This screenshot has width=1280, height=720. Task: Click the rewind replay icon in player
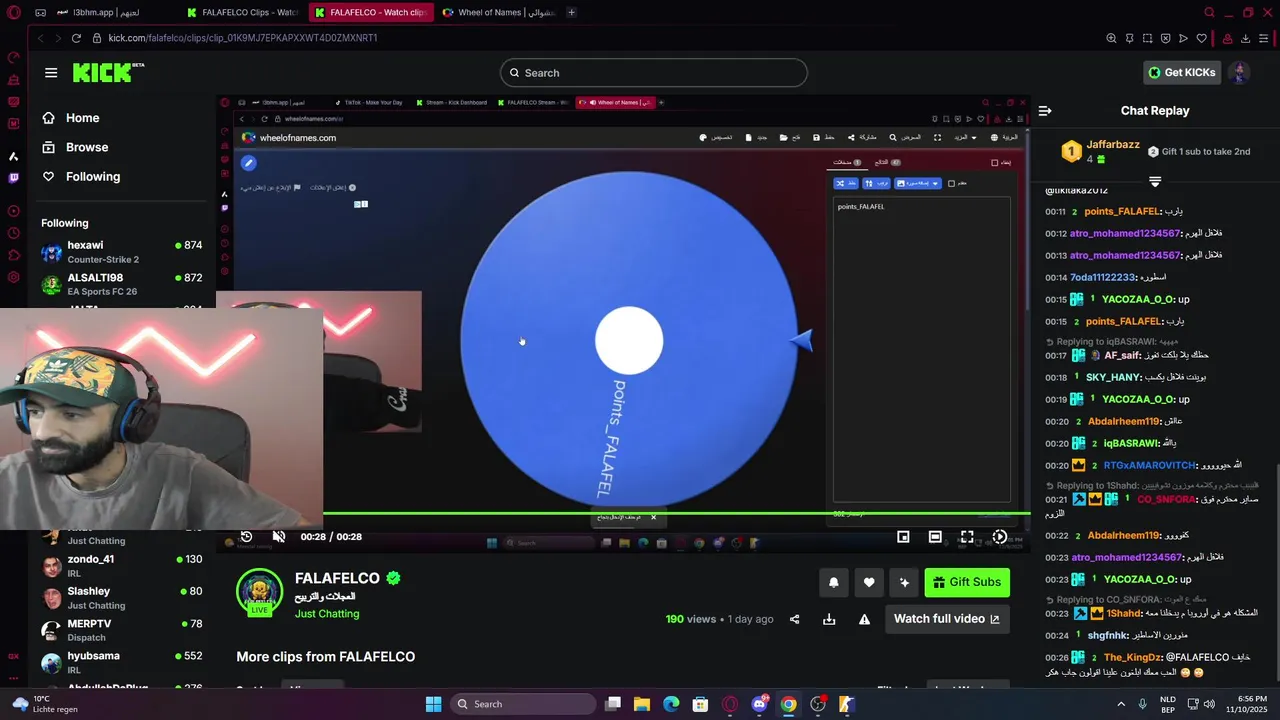tap(246, 537)
